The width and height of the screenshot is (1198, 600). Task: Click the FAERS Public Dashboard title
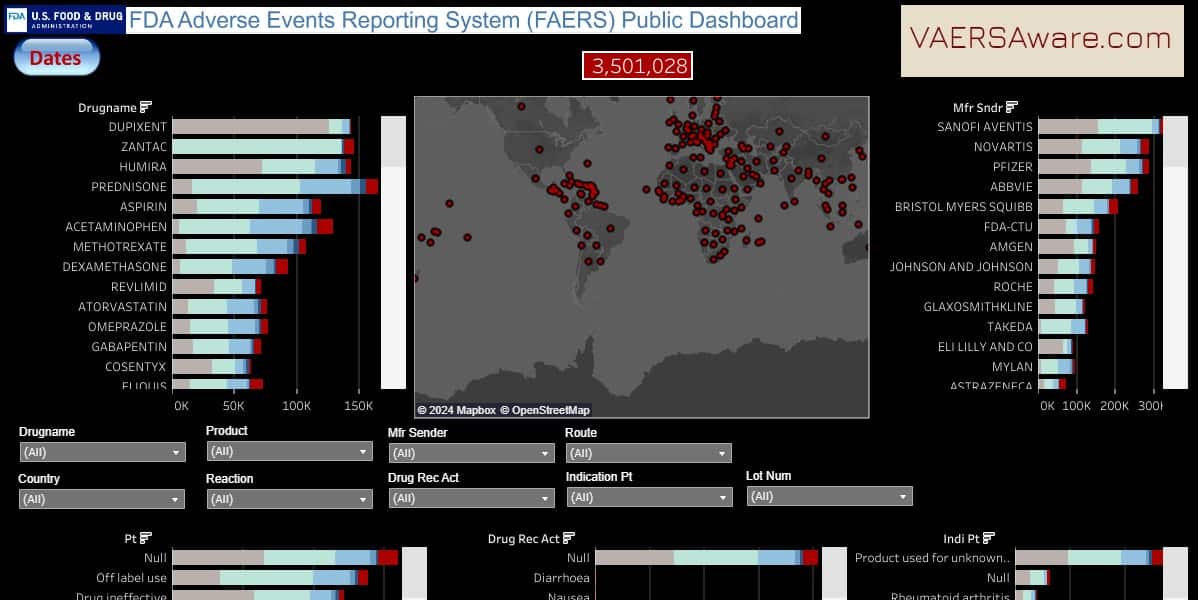(464, 20)
